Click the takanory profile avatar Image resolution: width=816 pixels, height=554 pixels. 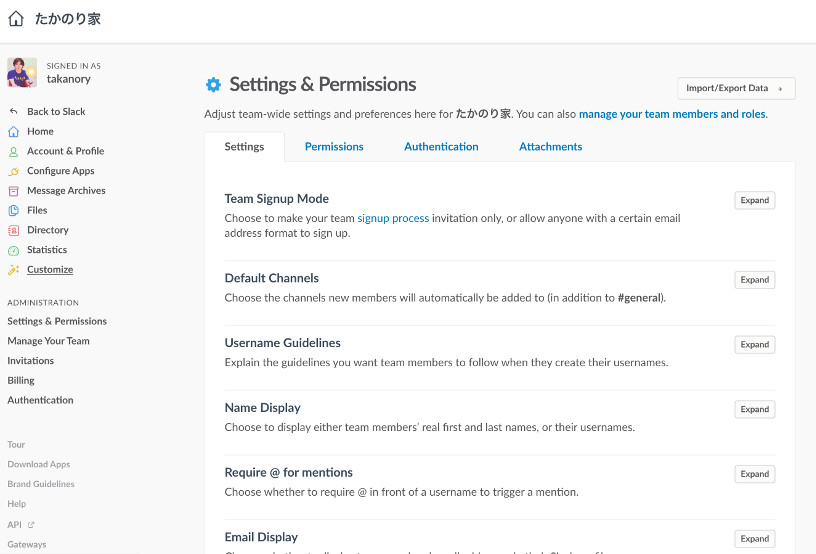(22, 72)
